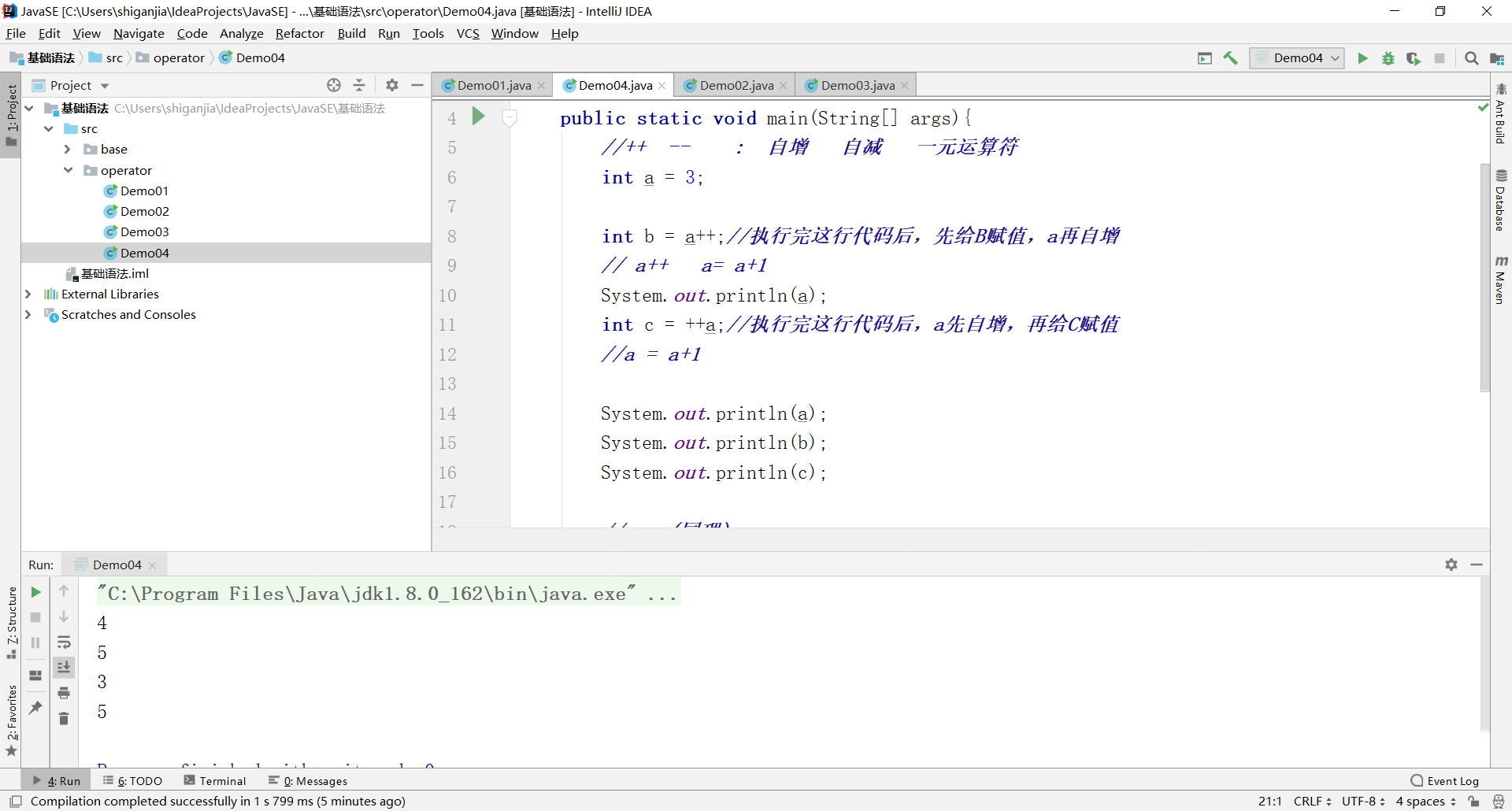The image size is (1512, 811).
Task: Switch to Demo03.java editor tab
Action: click(858, 85)
